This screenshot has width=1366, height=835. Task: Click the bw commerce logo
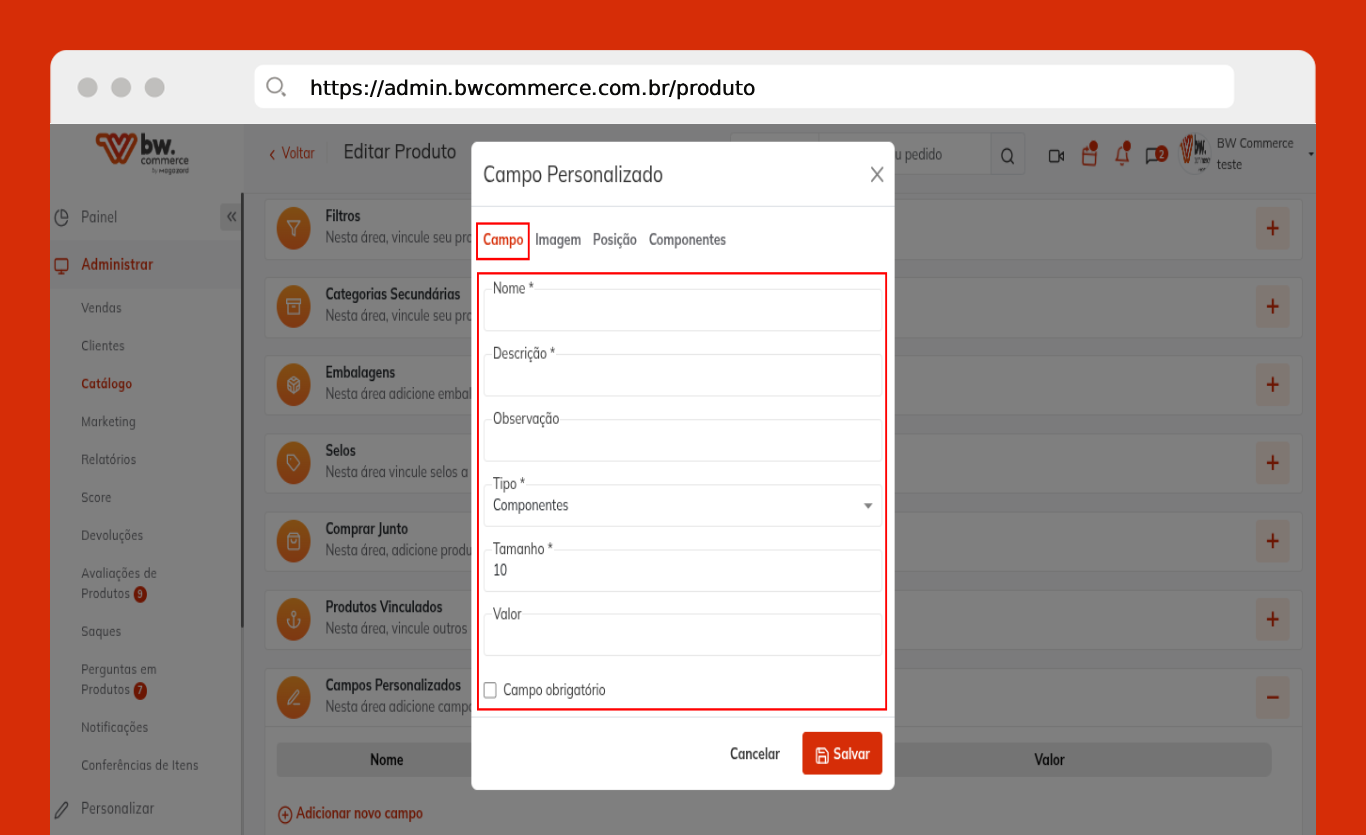click(143, 154)
